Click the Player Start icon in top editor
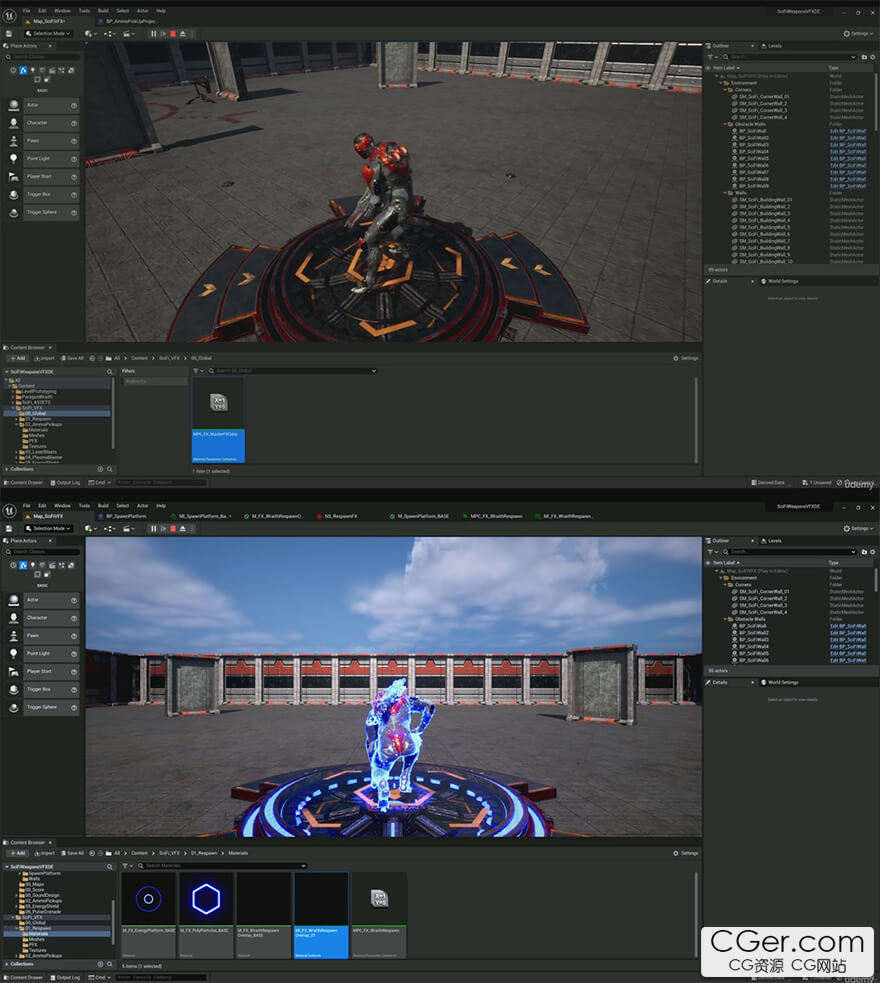Screen dimensions: 880x983 click(x=14, y=177)
